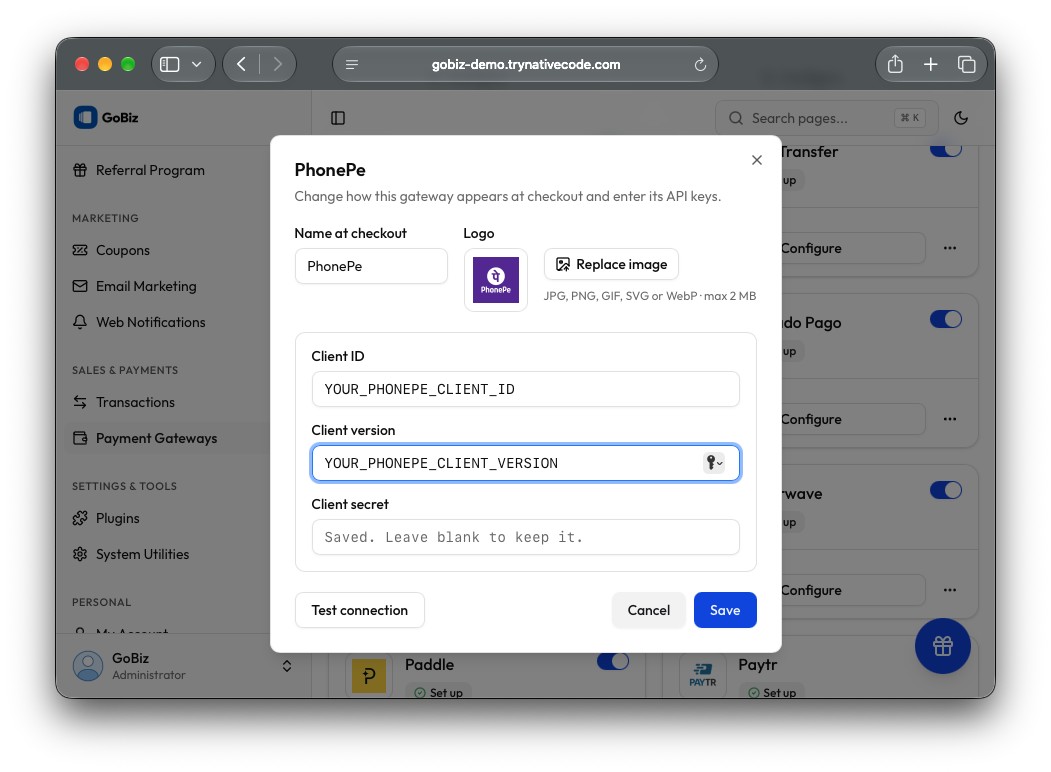Click the System Utilities gear icon

pyautogui.click(x=80, y=554)
